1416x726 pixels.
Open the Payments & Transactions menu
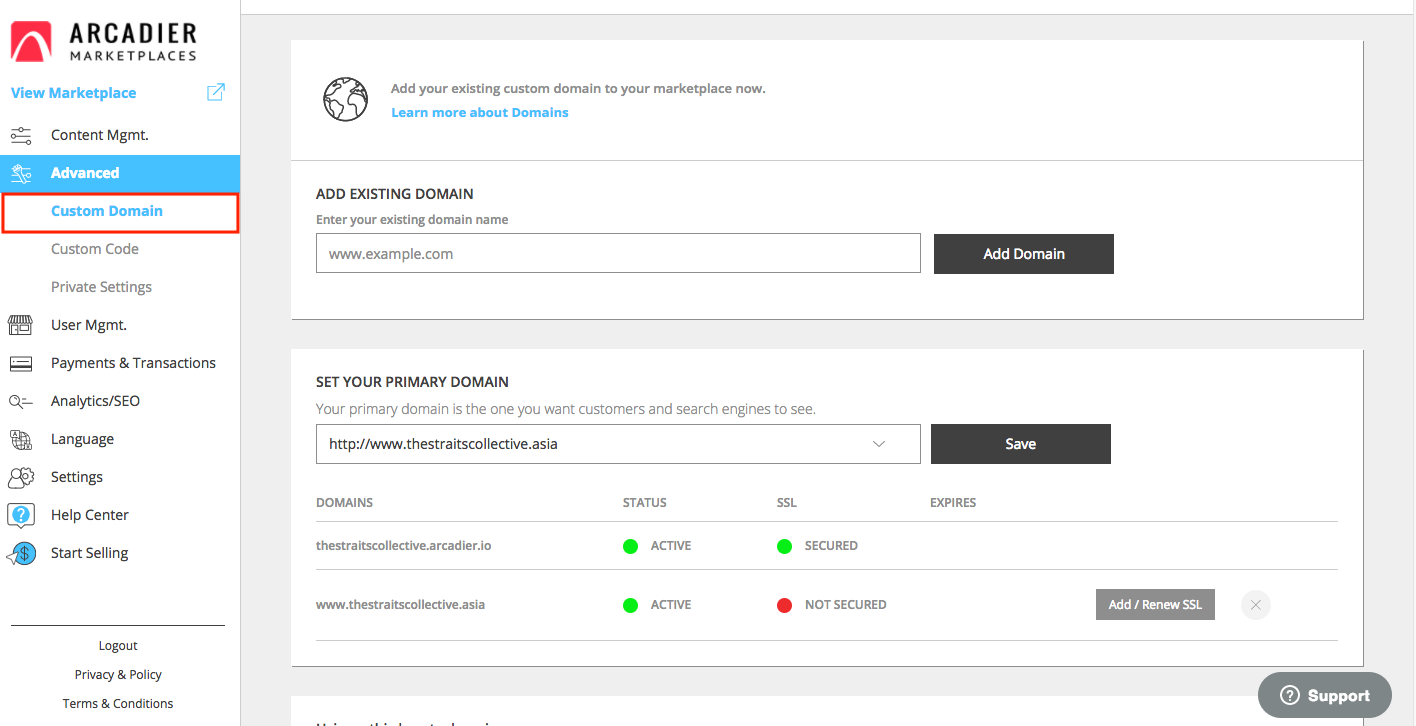(133, 363)
